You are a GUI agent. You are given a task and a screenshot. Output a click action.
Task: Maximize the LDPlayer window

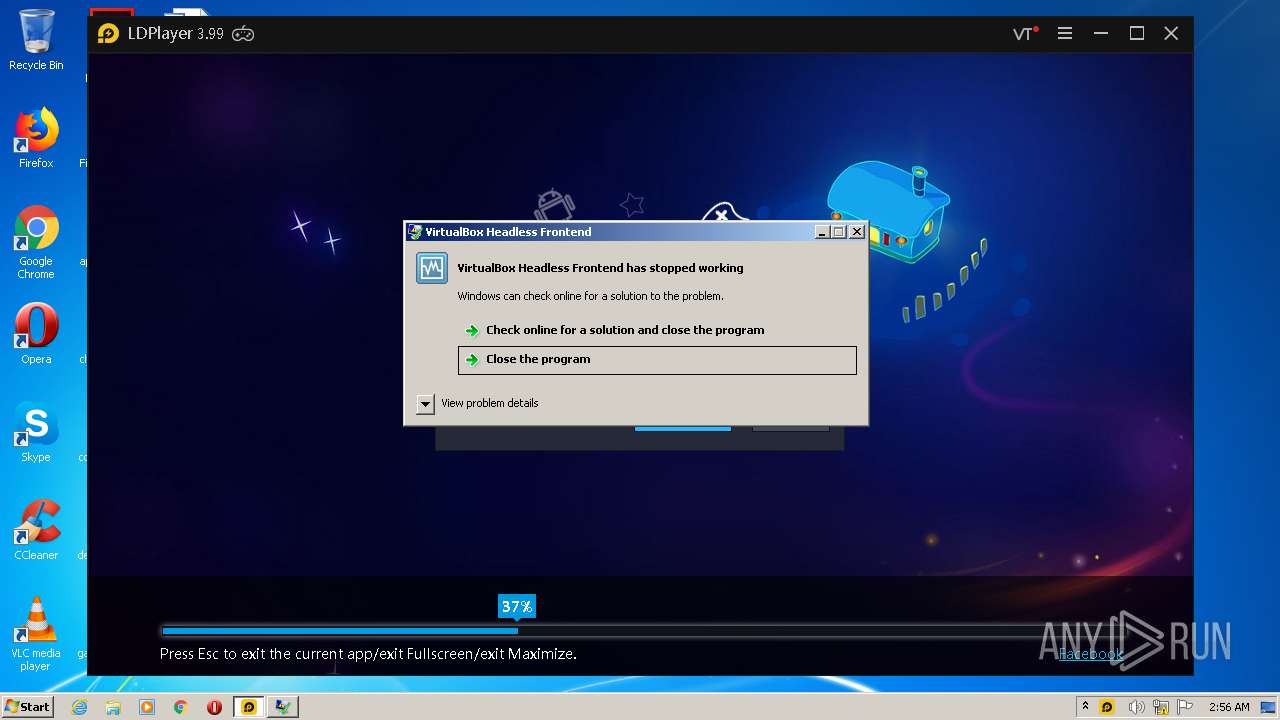click(x=1137, y=34)
